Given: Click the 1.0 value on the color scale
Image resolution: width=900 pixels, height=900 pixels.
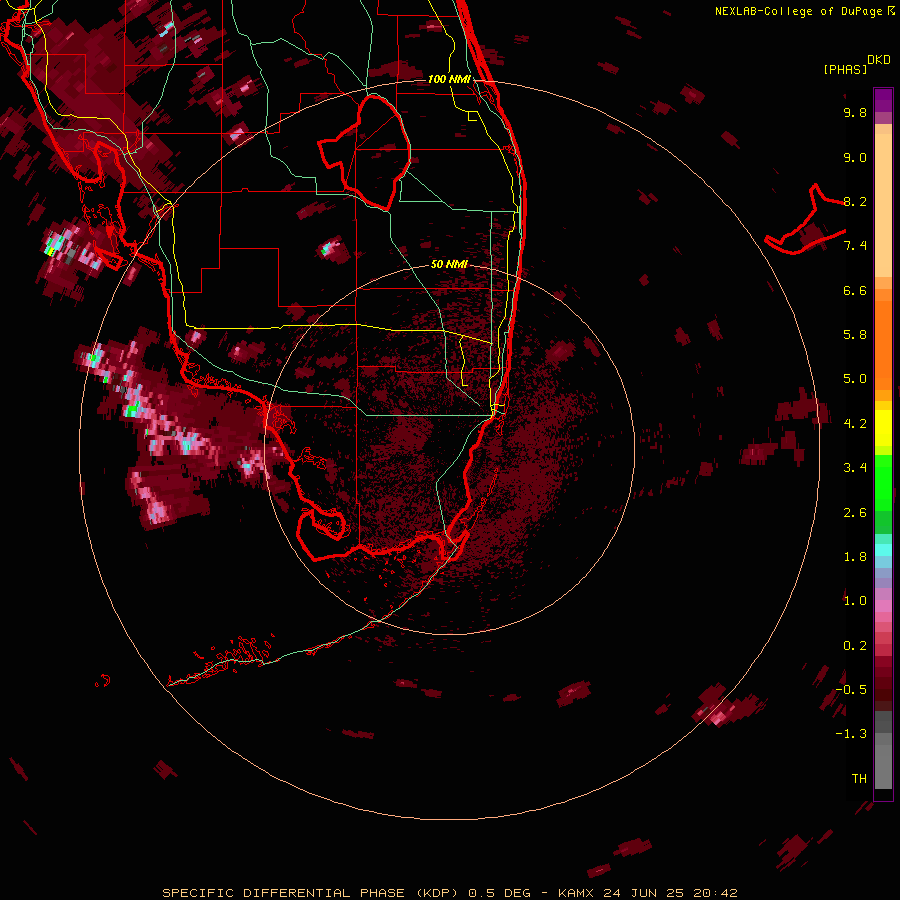Looking at the screenshot, I should click(x=855, y=601).
